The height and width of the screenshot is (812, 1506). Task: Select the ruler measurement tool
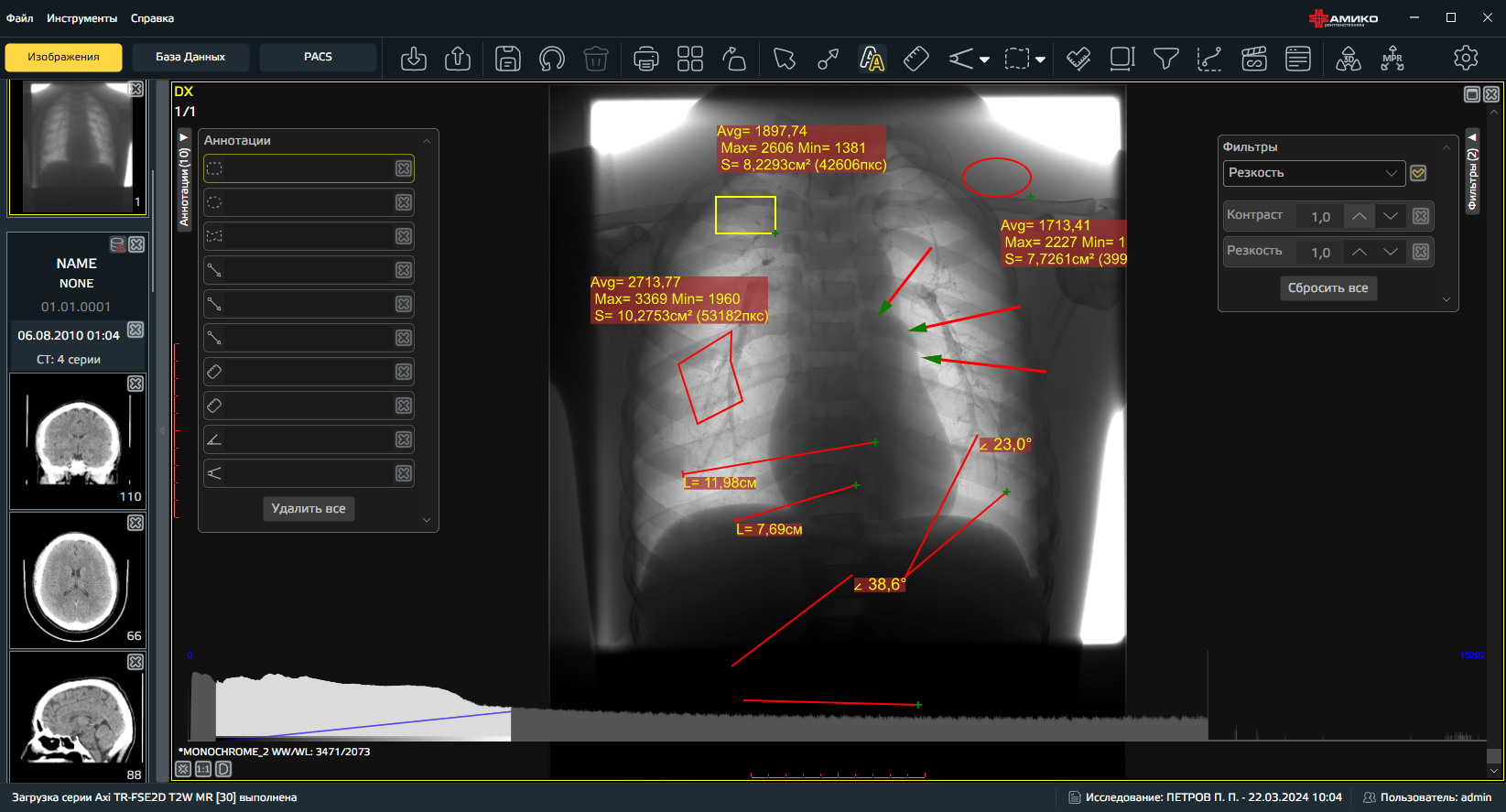point(916,59)
